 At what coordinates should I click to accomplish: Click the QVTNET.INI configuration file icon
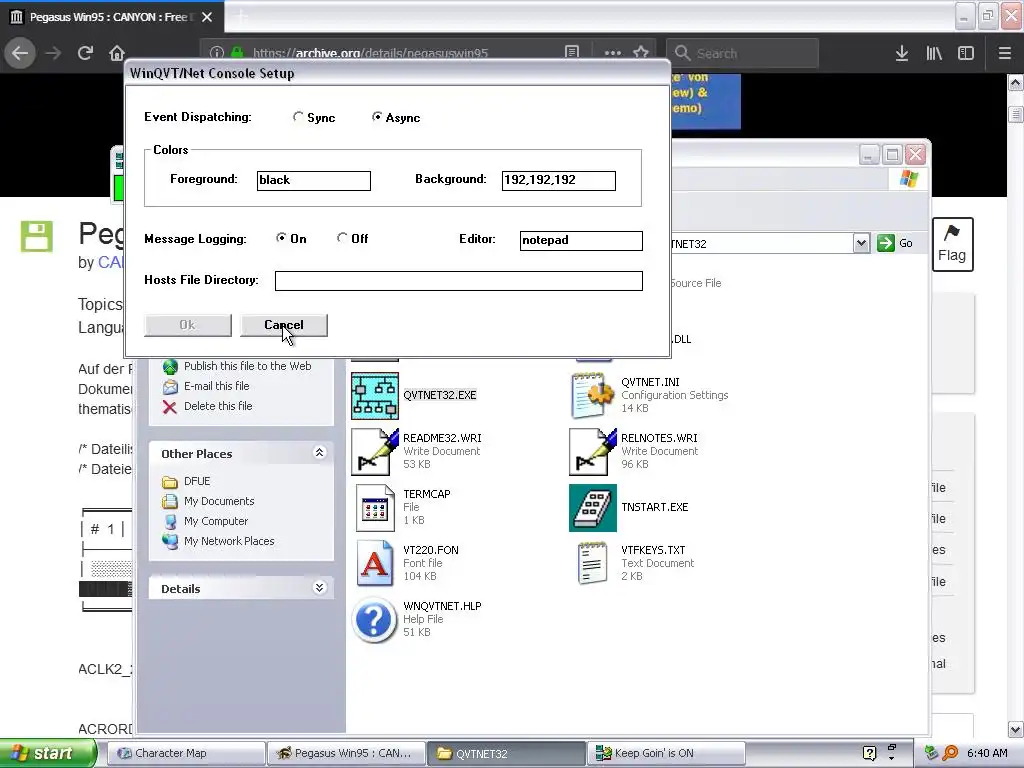coord(592,395)
